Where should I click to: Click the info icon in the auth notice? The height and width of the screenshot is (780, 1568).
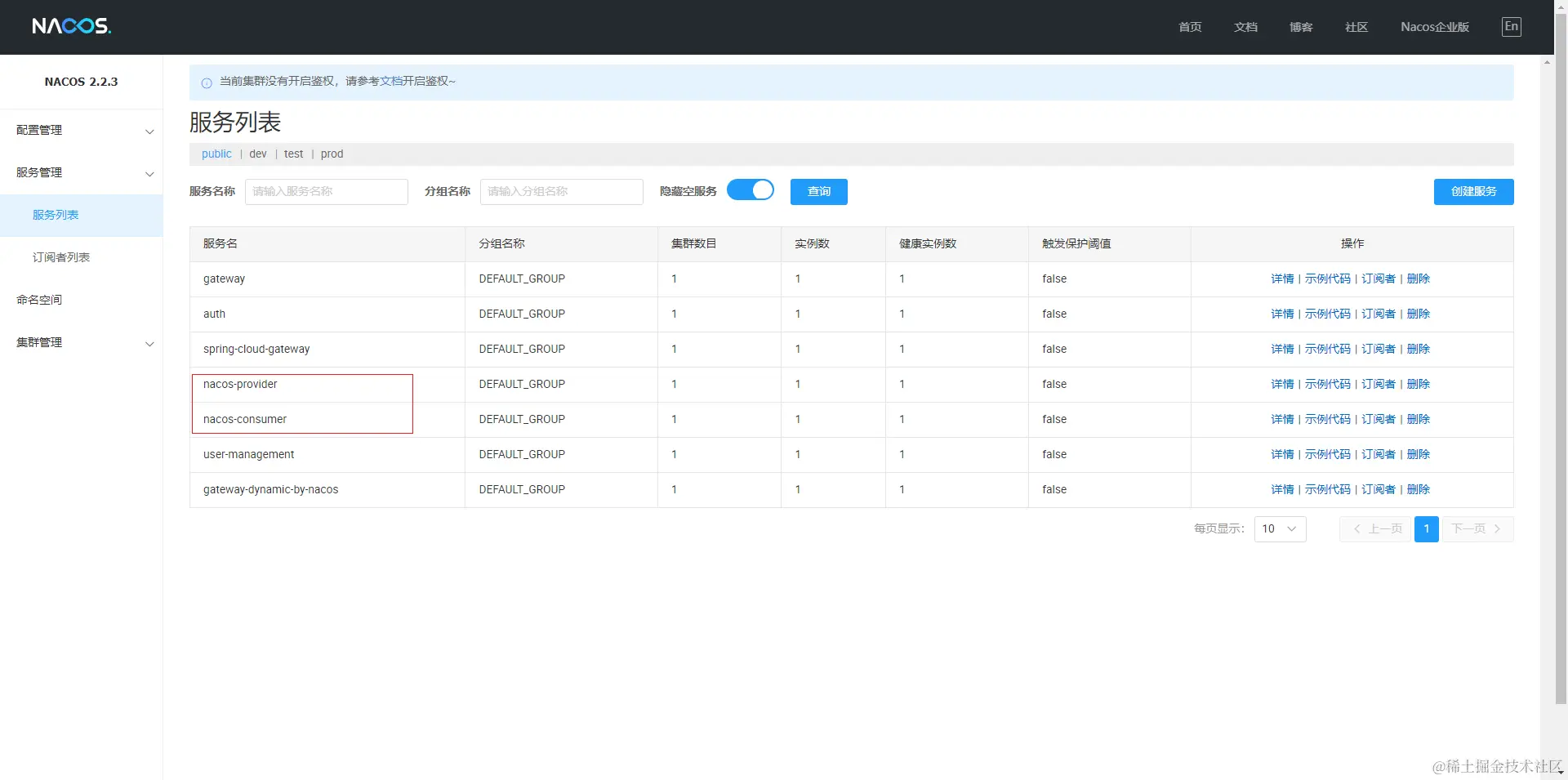[x=207, y=82]
